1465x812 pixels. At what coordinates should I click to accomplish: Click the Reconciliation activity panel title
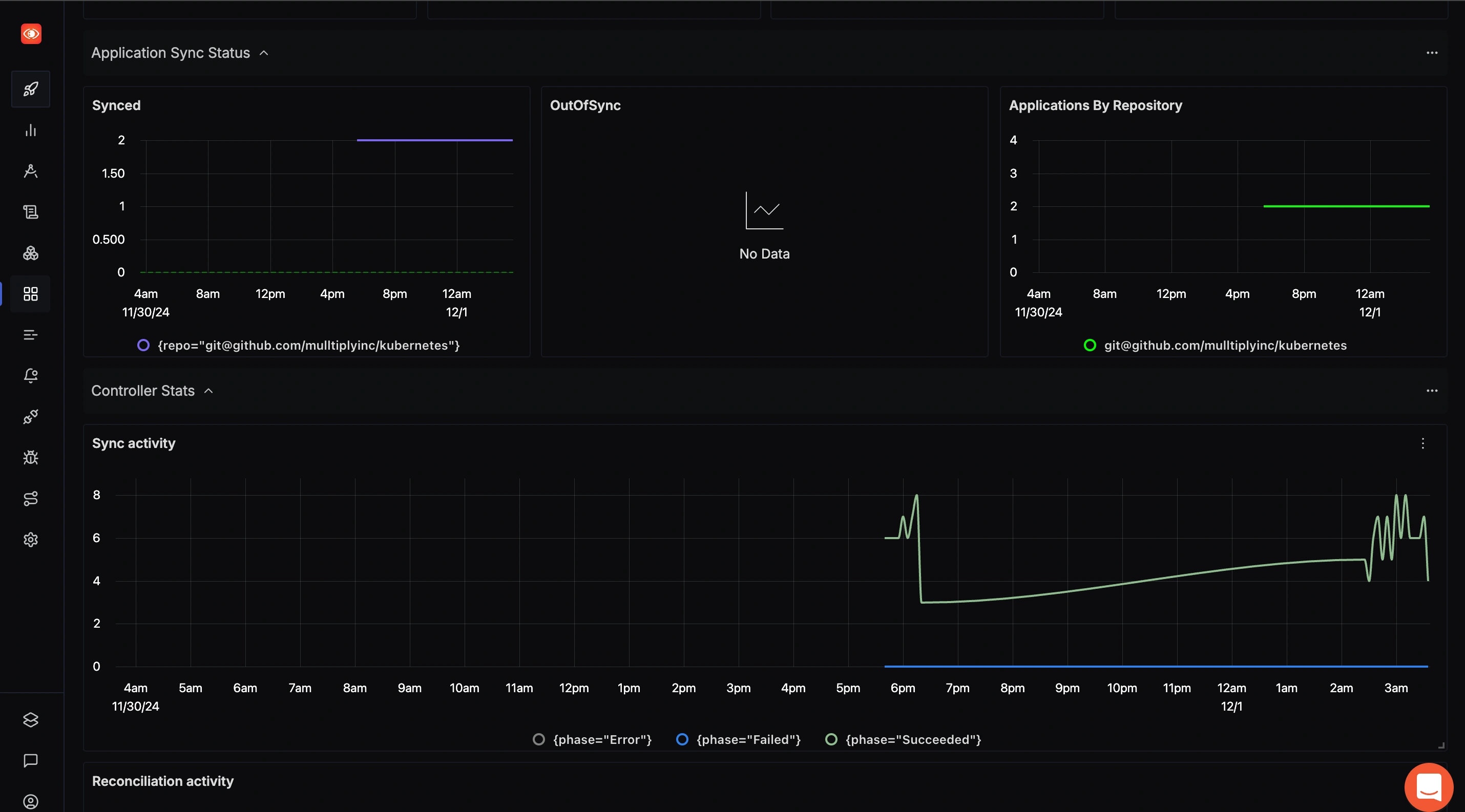tap(163, 781)
